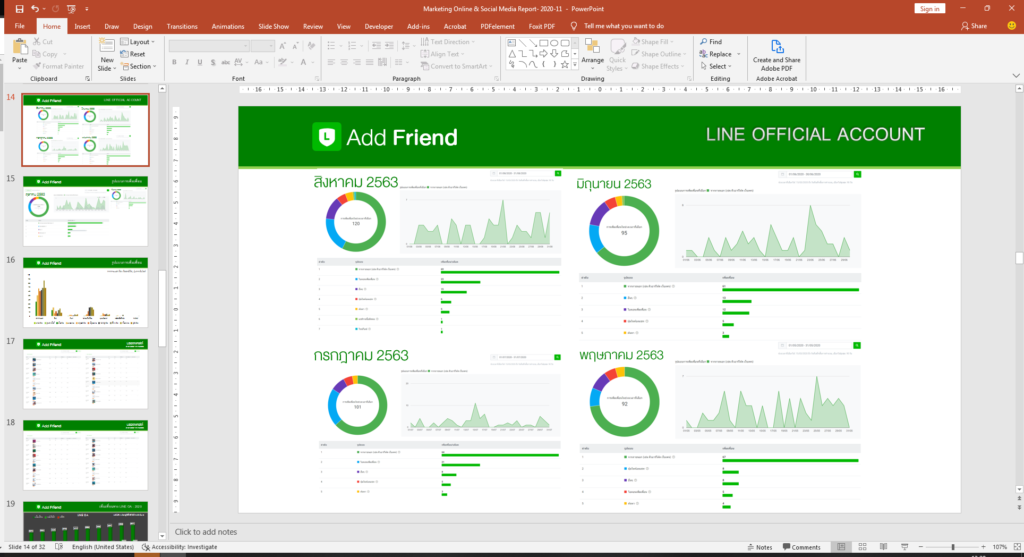The height and width of the screenshot is (557, 1024).
Task: Open the PDFelement tab
Action: click(497, 26)
